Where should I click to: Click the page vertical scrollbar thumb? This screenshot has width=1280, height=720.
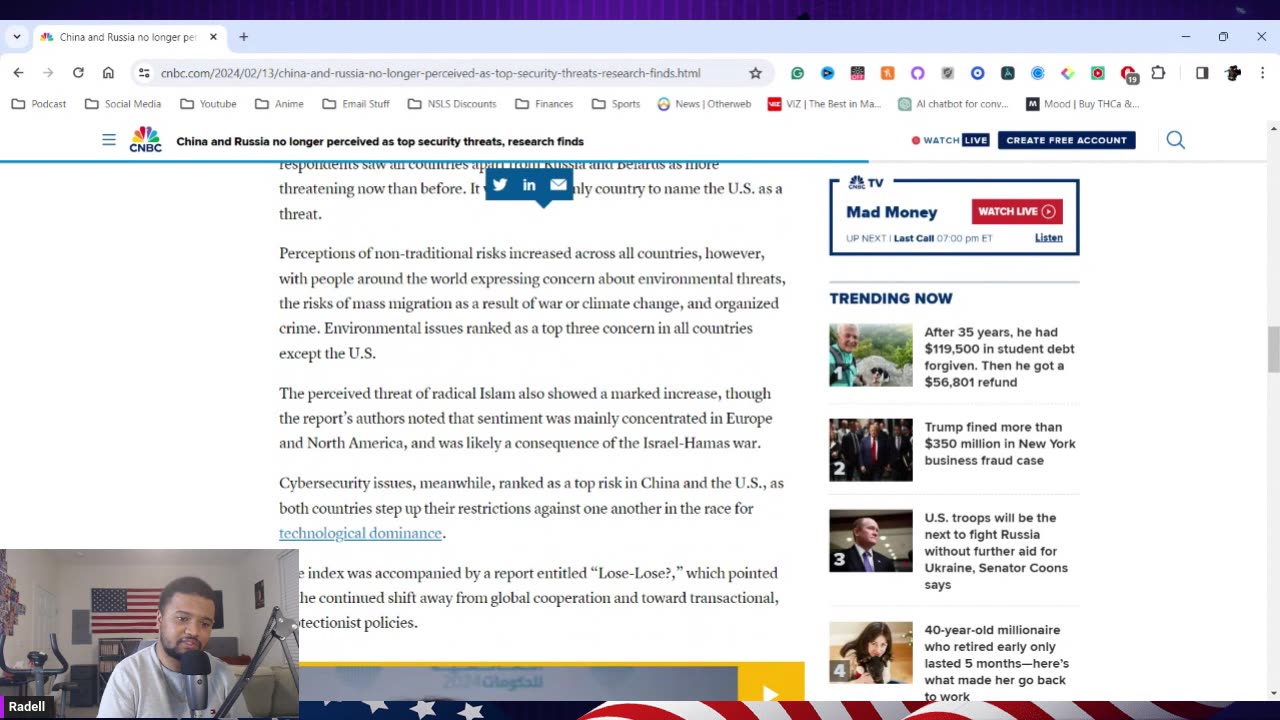tap(1273, 349)
